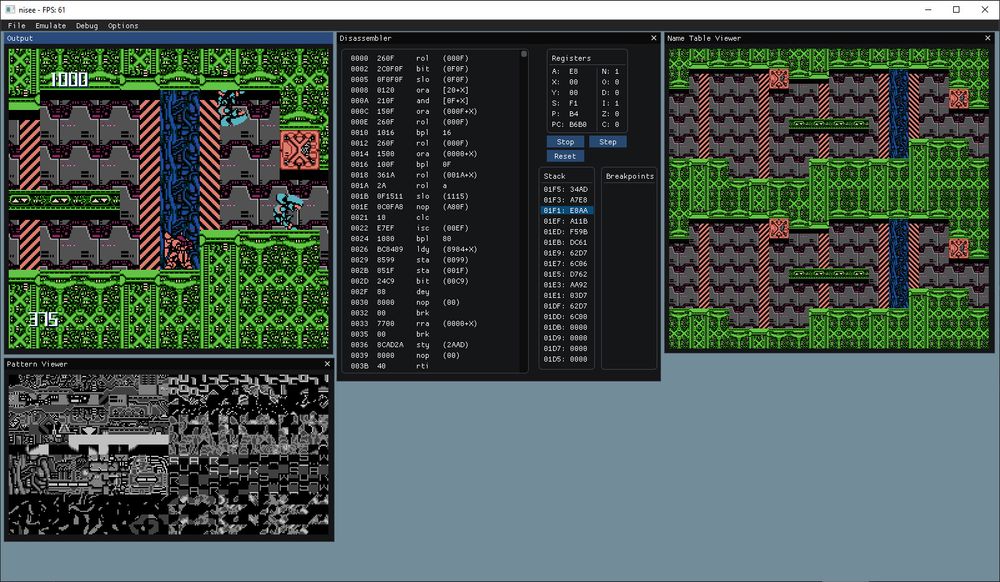1000x582 pixels.
Task: Close the Name Table Viewer window
Action: (x=988, y=38)
